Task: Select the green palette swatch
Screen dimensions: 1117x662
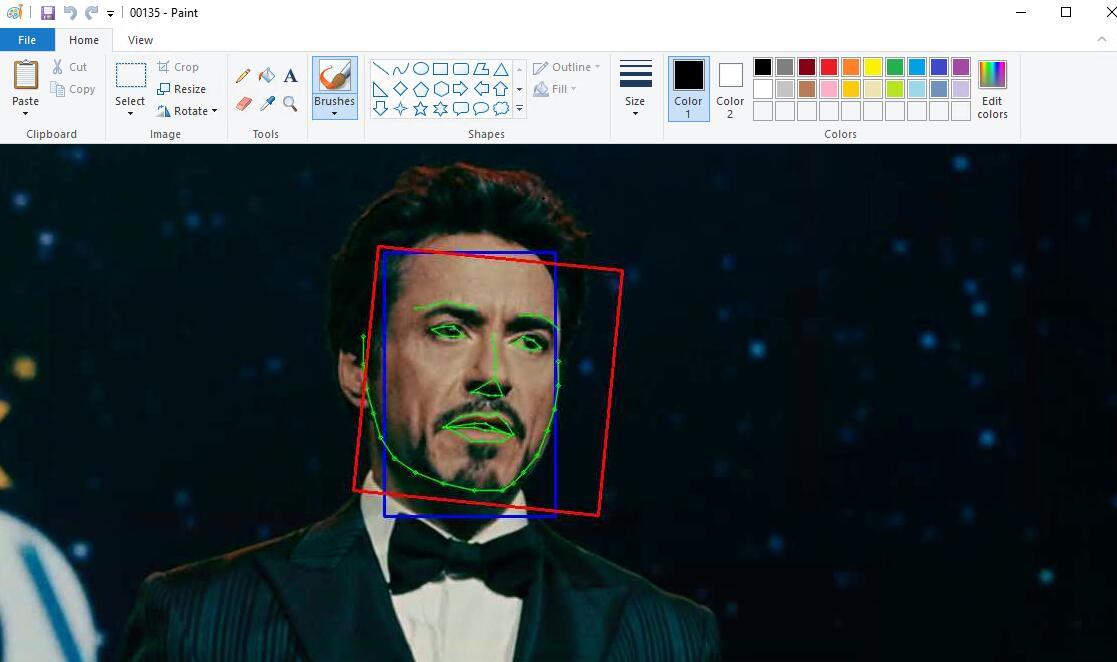Action: point(895,67)
